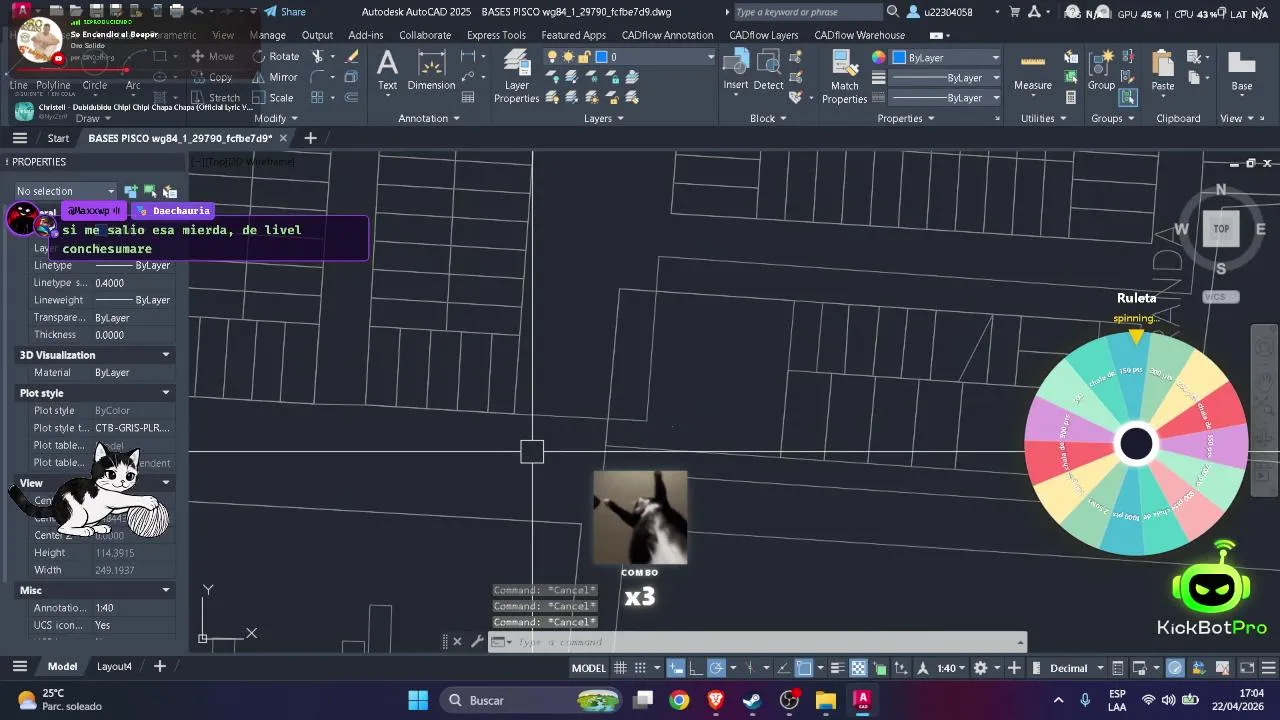Click the Detect block tool
The height and width of the screenshot is (720, 1280).
click(768, 70)
